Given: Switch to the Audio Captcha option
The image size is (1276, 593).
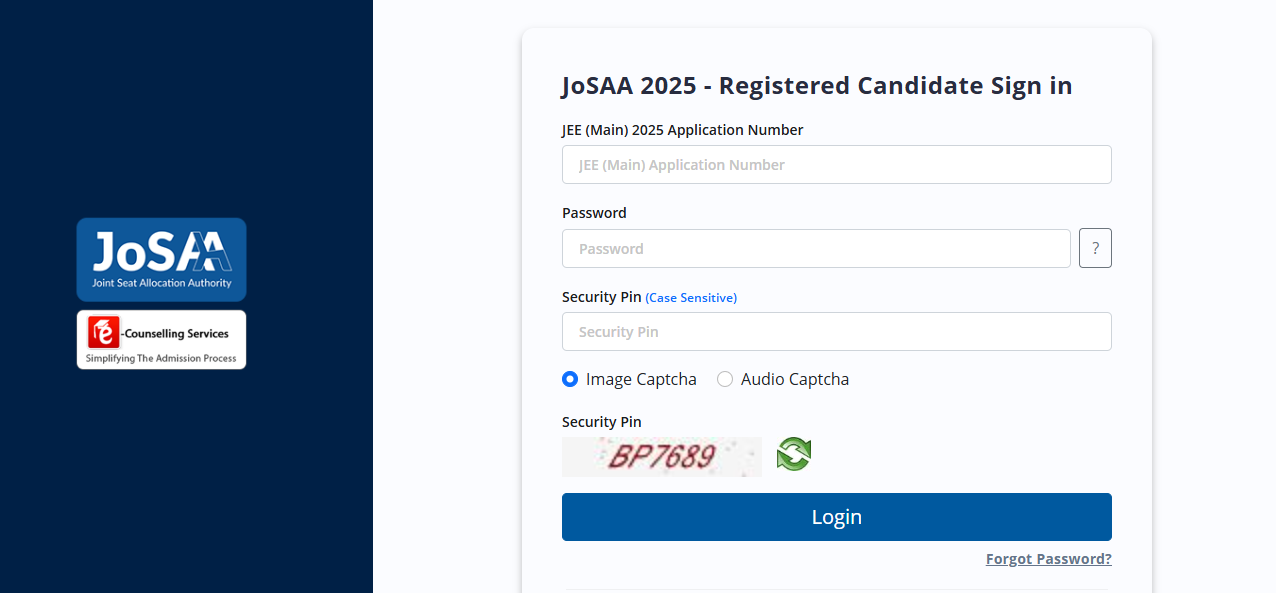Looking at the screenshot, I should (725, 379).
